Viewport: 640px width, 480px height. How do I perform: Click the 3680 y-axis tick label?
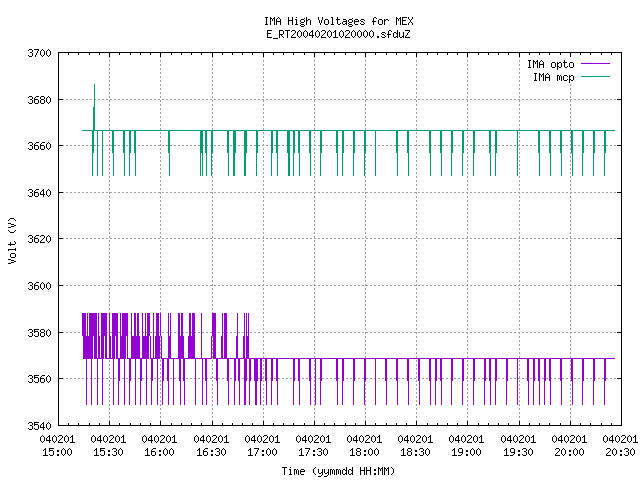(40, 100)
